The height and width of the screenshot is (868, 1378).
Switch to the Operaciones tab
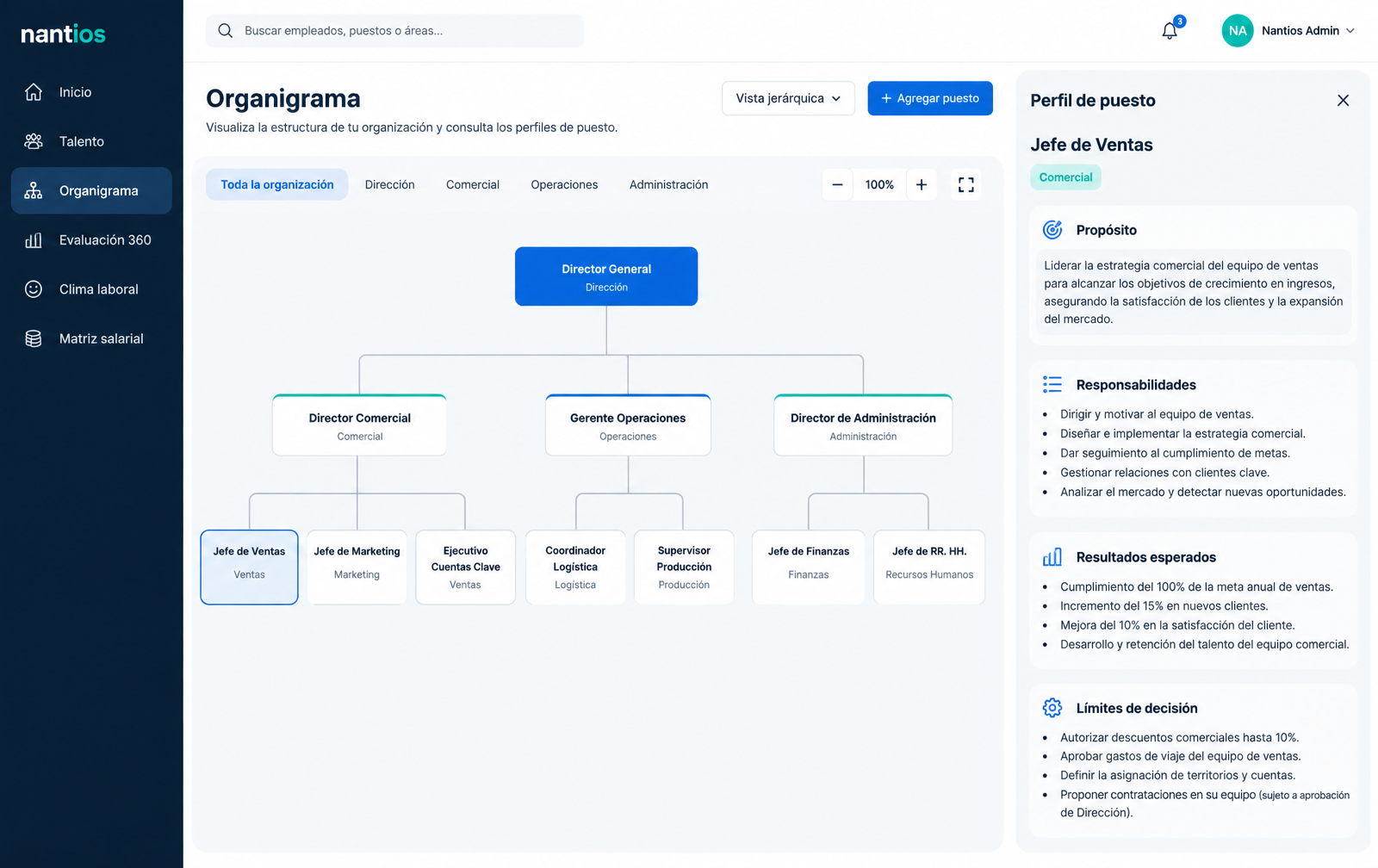[564, 184]
